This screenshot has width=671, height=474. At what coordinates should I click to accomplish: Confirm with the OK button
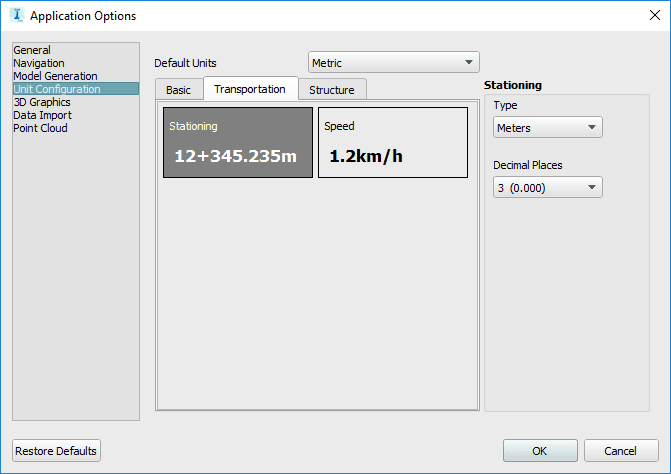(540, 451)
